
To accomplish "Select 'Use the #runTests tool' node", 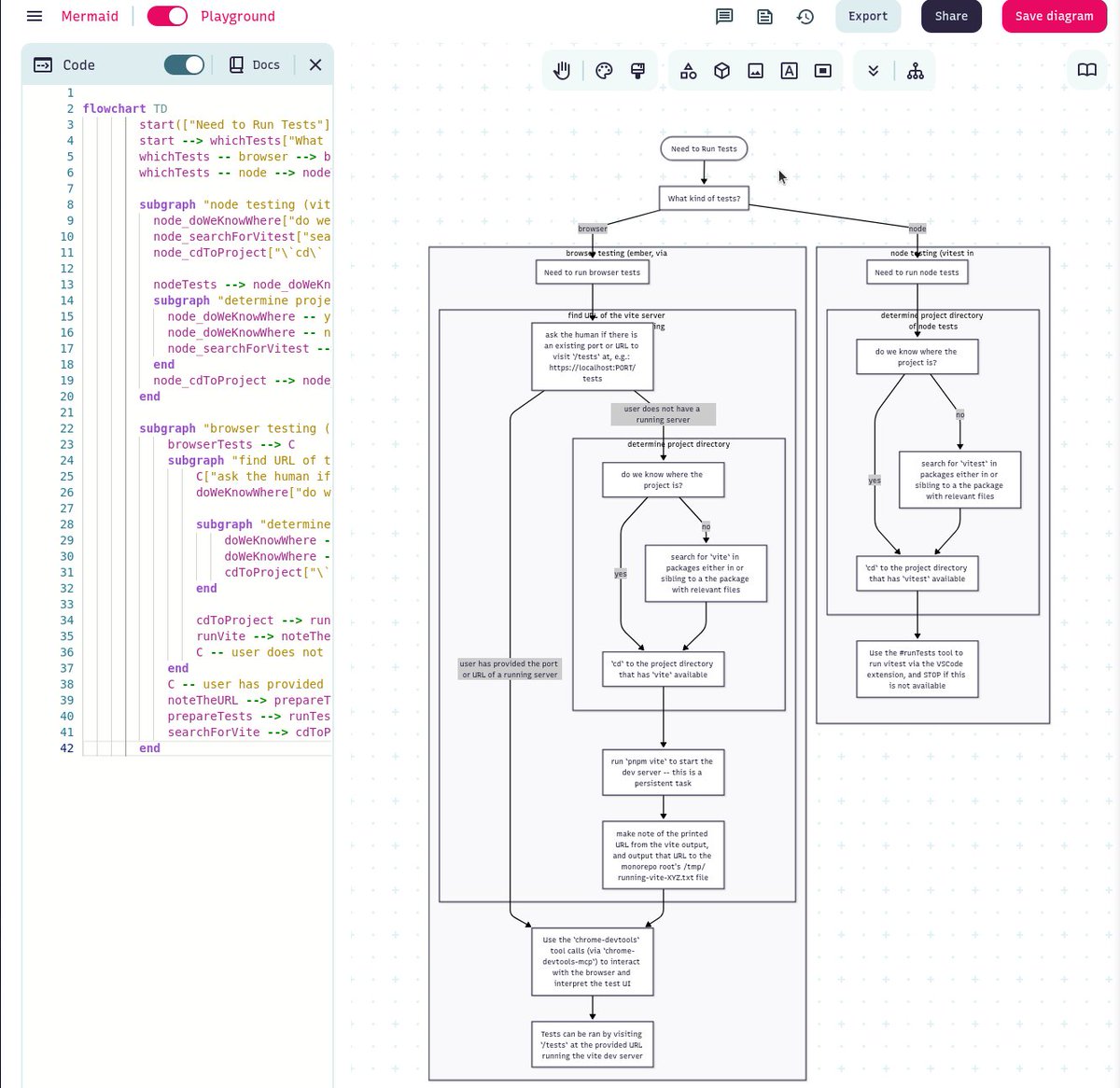I will (x=917, y=669).
